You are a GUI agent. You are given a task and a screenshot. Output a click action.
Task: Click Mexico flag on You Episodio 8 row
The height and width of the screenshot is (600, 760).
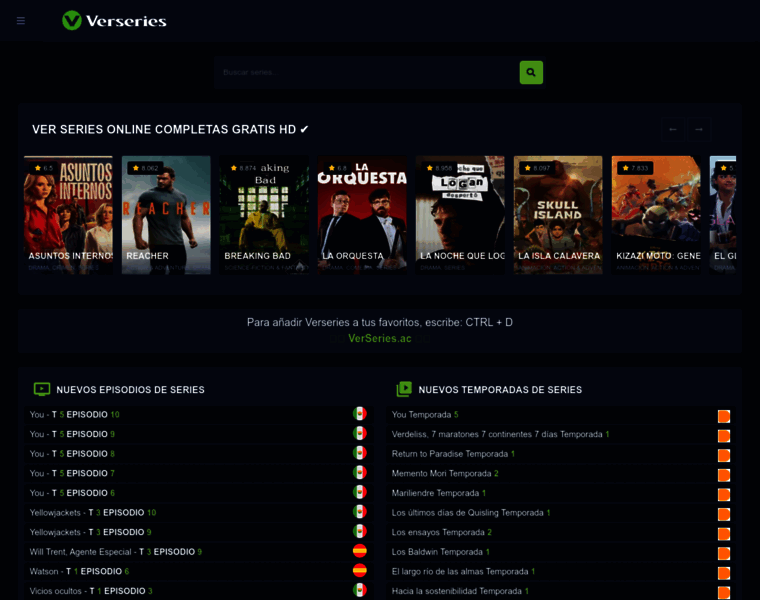click(360, 453)
